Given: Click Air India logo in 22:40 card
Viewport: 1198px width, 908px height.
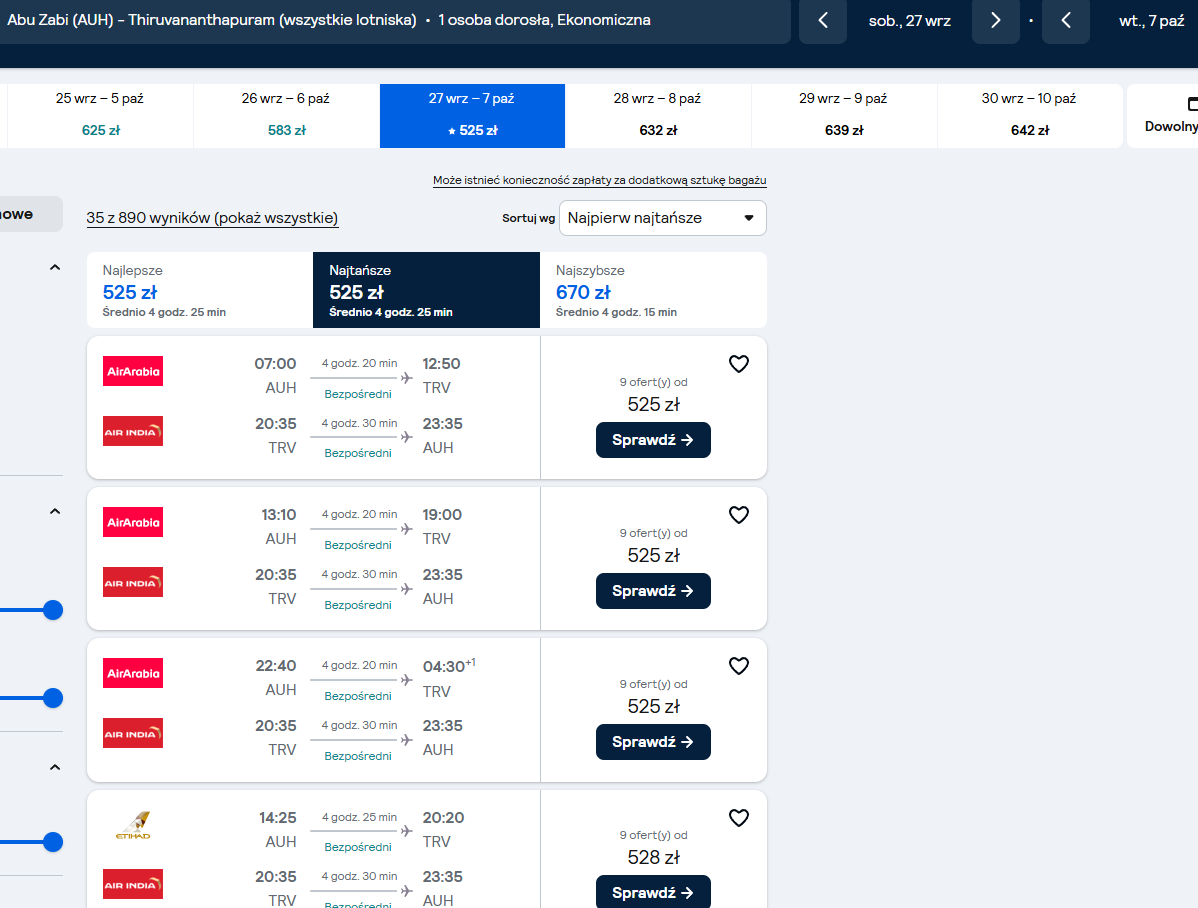Looking at the screenshot, I should [133, 733].
